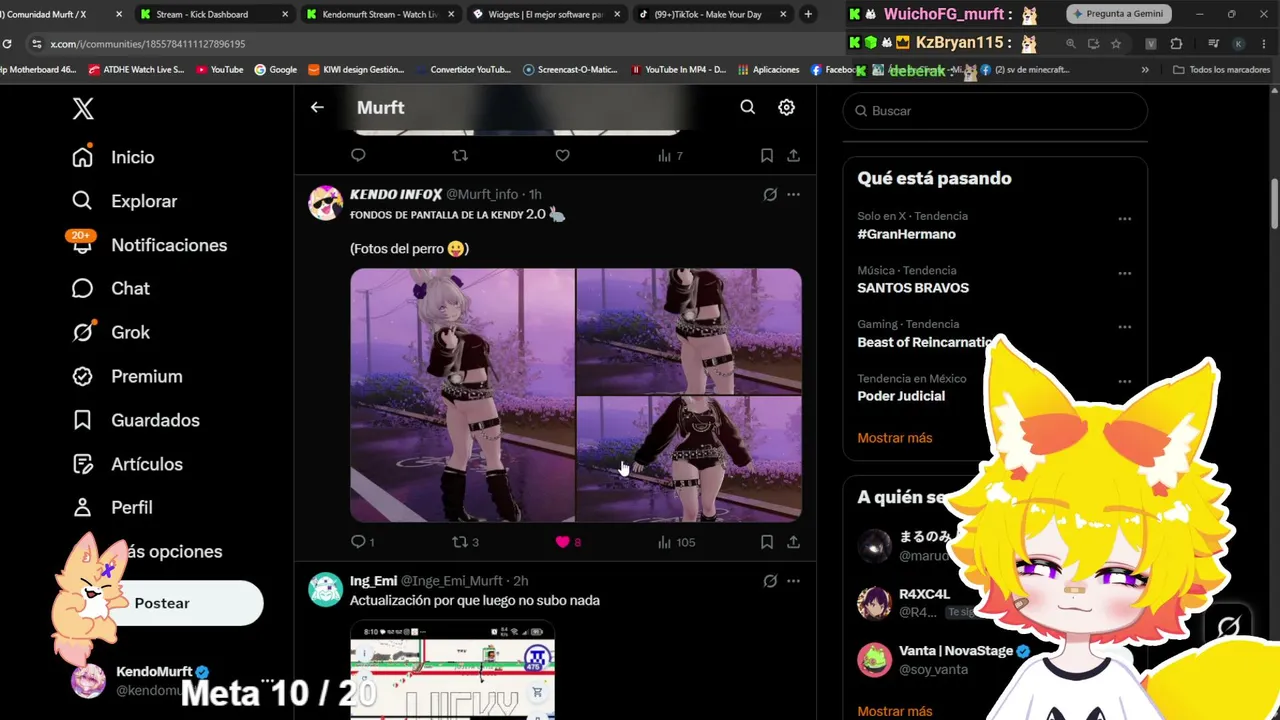This screenshot has height=720, width=1280.
Task: Open more options on the KENDO INFOX post
Action: pos(793,194)
